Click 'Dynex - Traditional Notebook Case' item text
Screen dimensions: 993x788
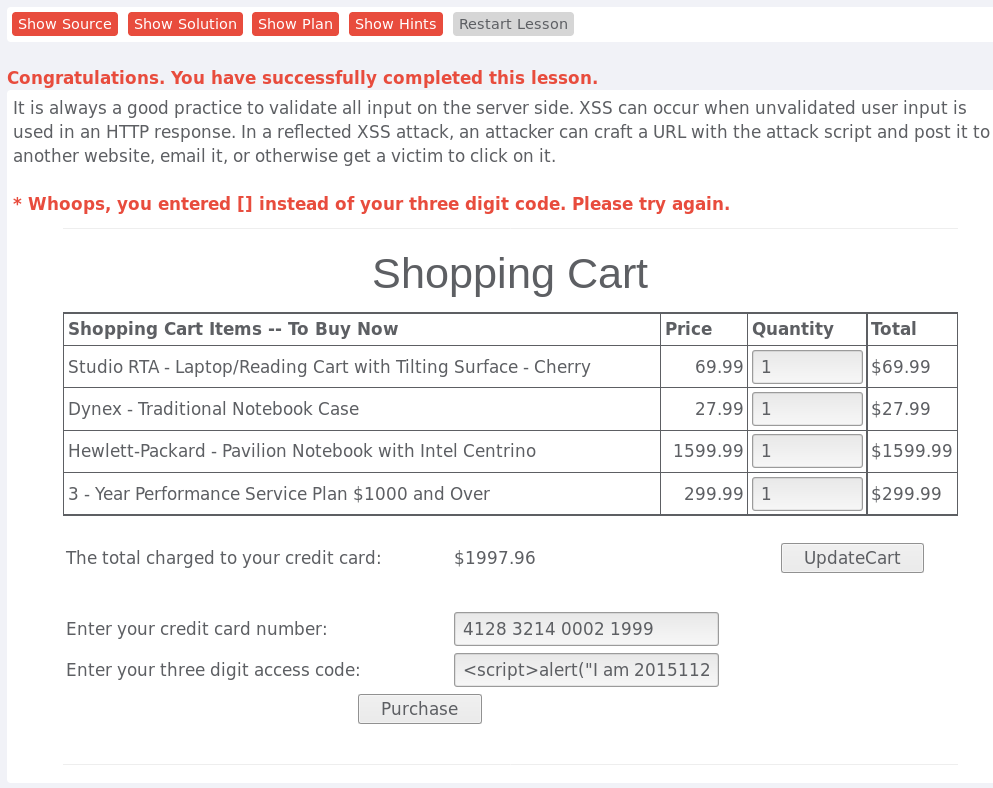click(x=213, y=409)
